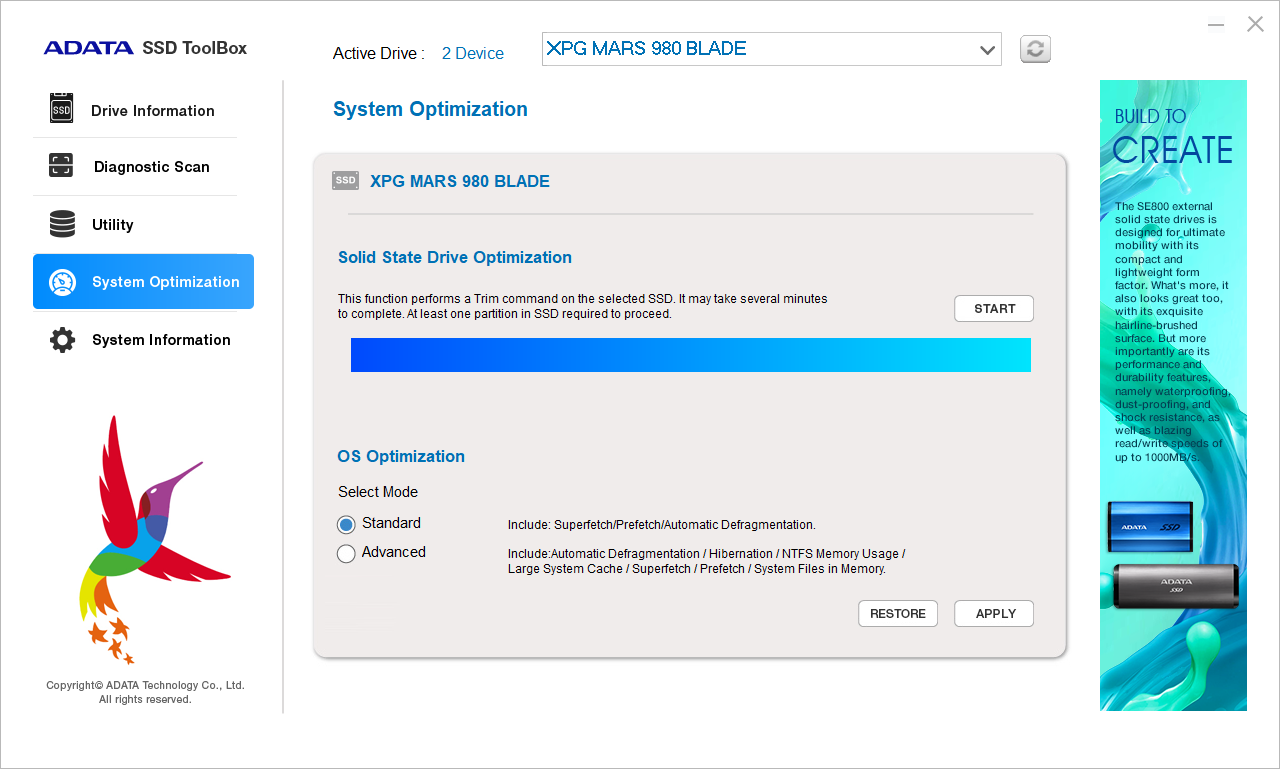This screenshot has width=1280, height=769.
Task: Minimize the SSD ToolBox window
Action: coord(1216,25)
